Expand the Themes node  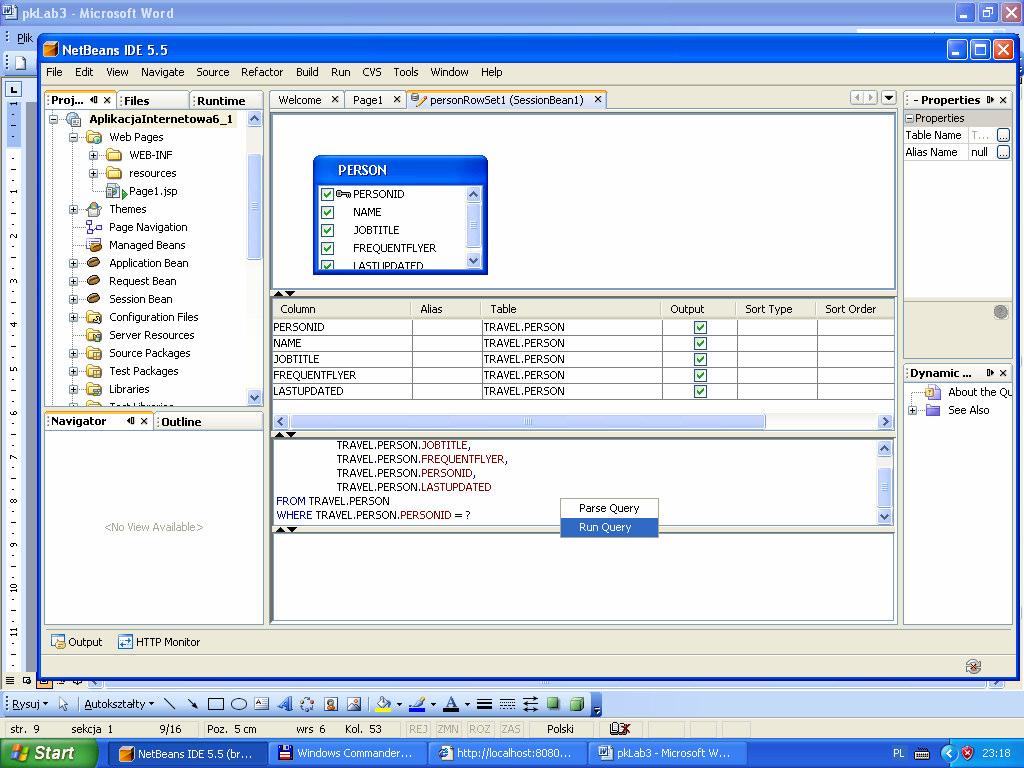[x=73, y=210]
